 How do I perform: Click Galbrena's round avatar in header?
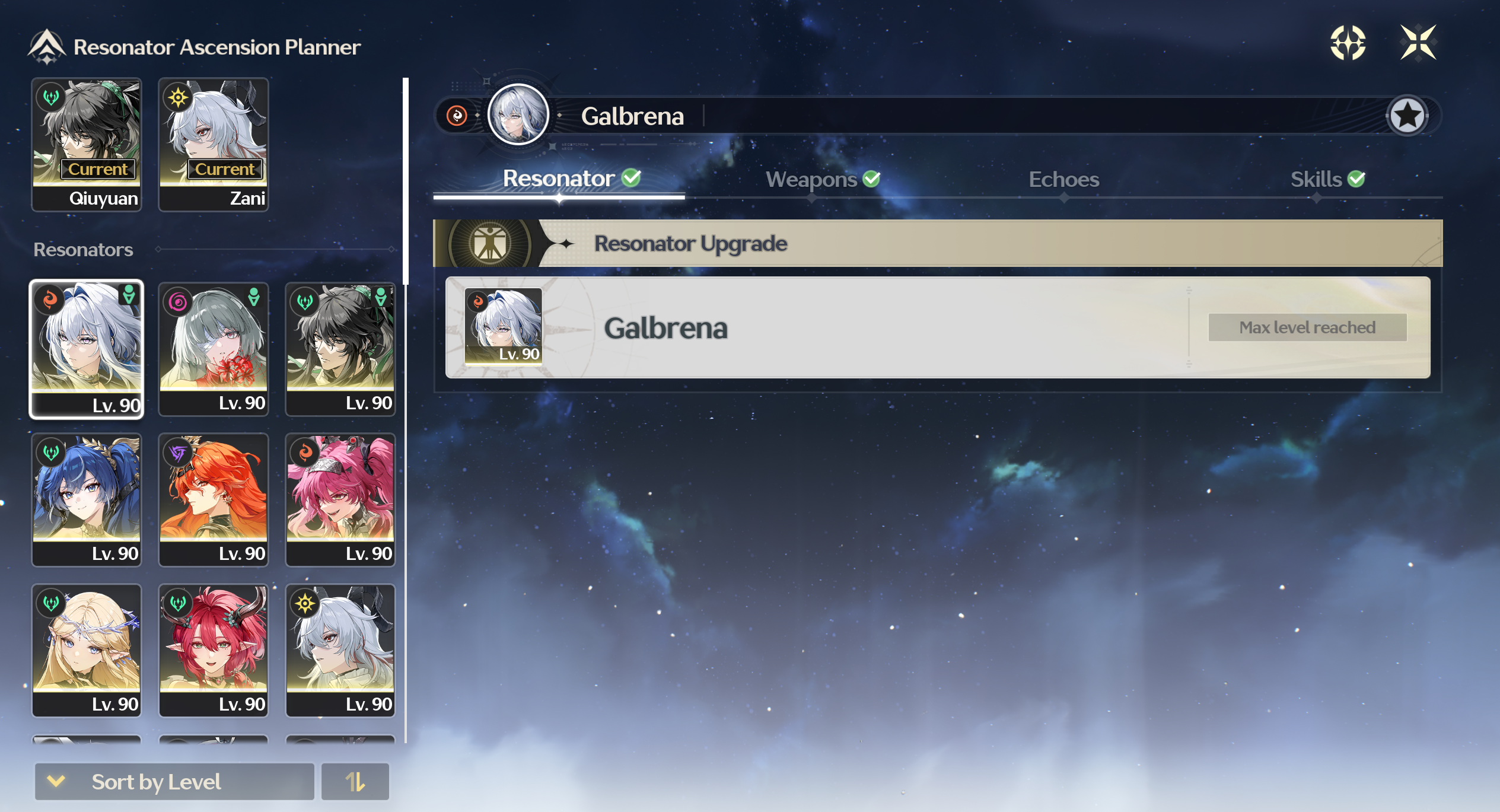coord(518,114)
